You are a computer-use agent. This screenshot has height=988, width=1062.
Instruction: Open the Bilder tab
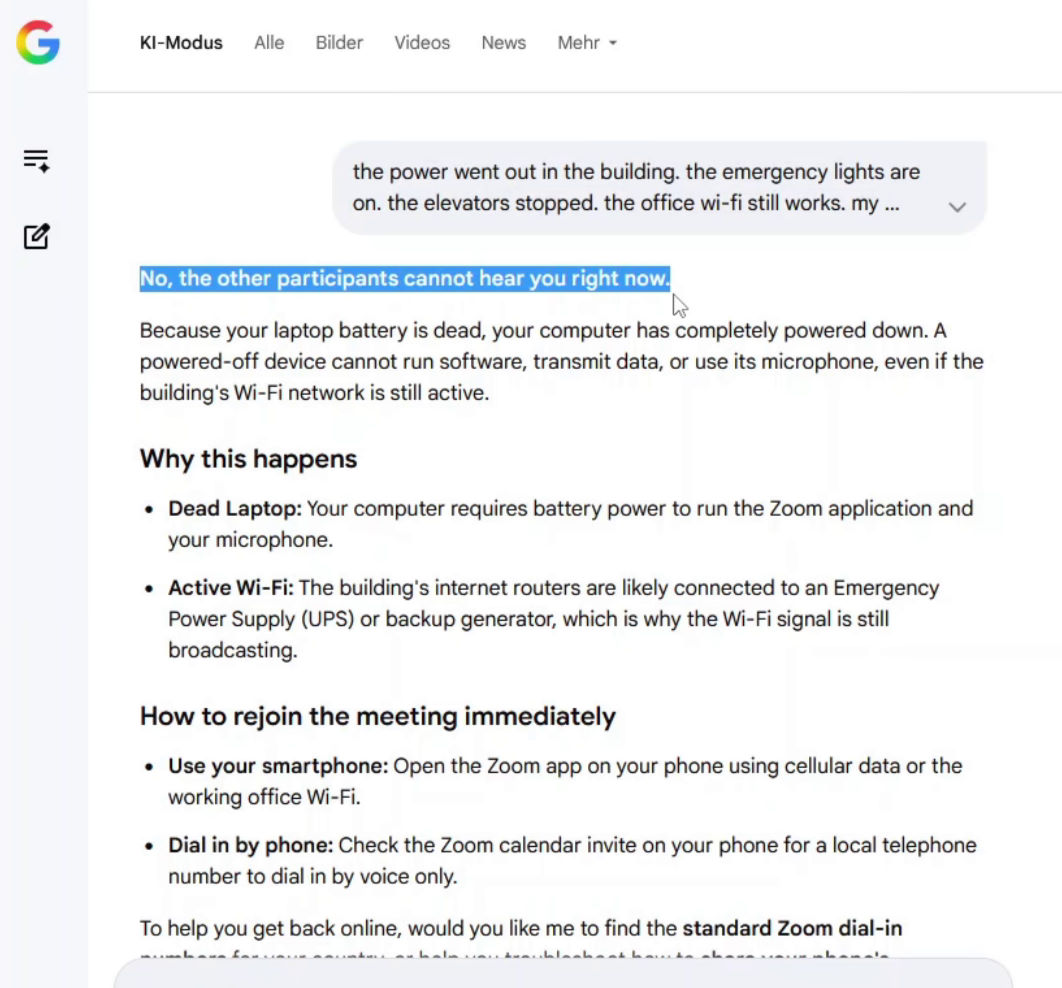click(x=339, y=43)
